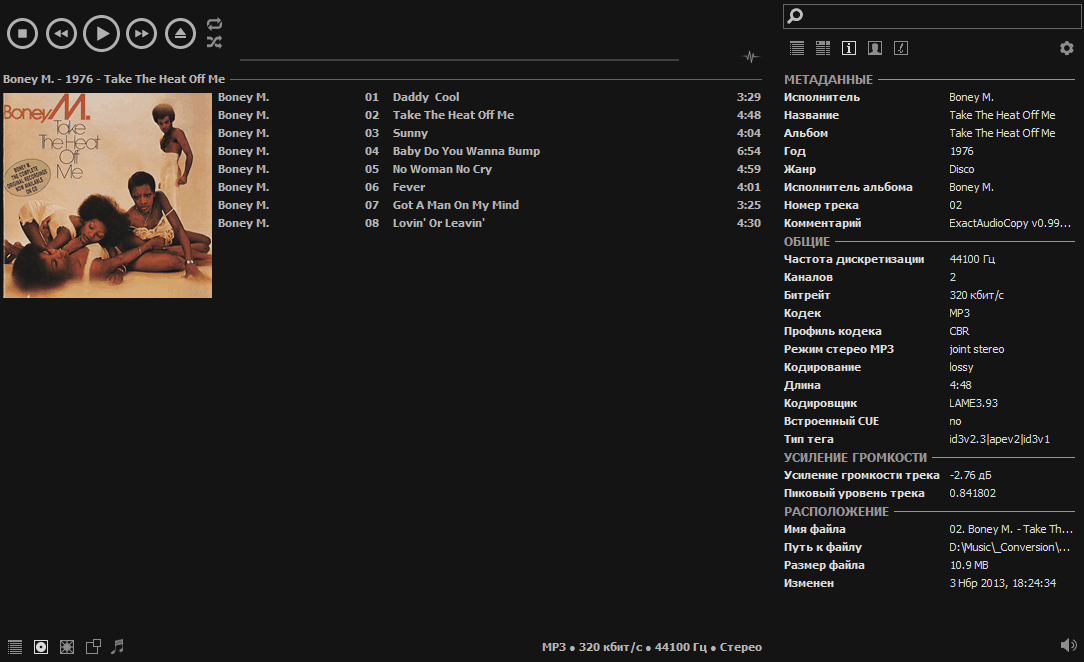Select the album cover view icon

point(41,647)
